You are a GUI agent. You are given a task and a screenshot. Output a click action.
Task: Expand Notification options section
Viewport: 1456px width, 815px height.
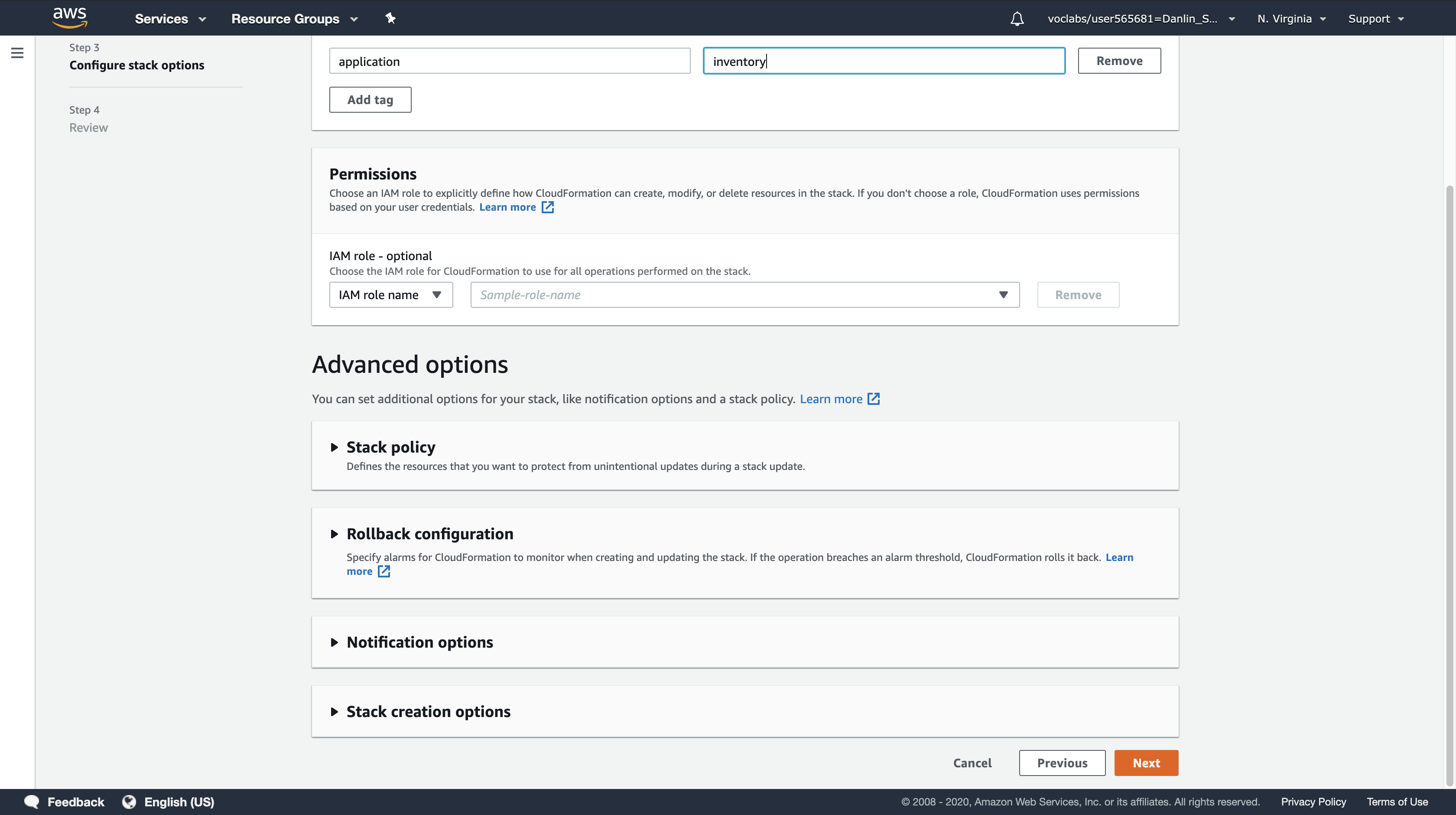[x=334, y=642]
